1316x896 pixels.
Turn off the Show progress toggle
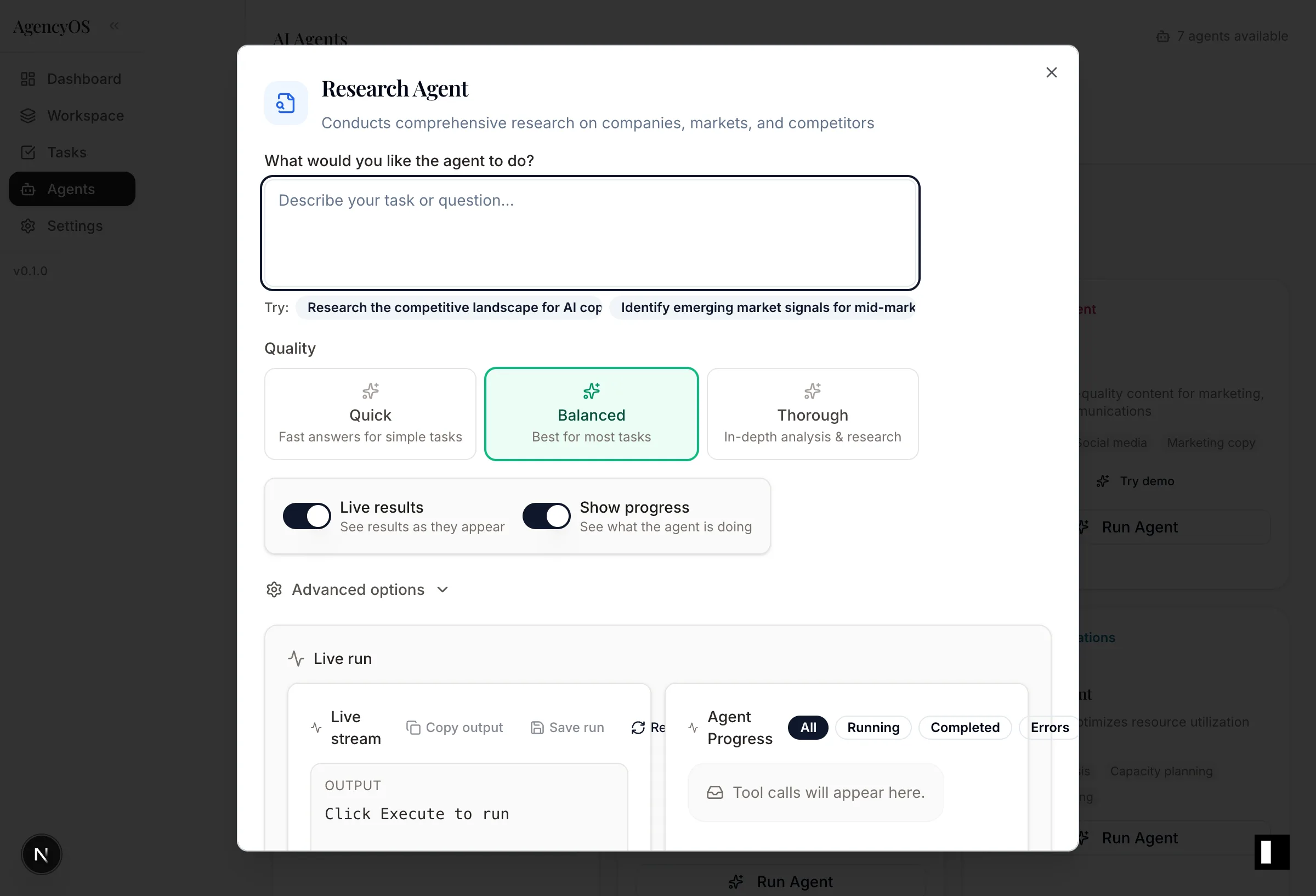point(546,515)
